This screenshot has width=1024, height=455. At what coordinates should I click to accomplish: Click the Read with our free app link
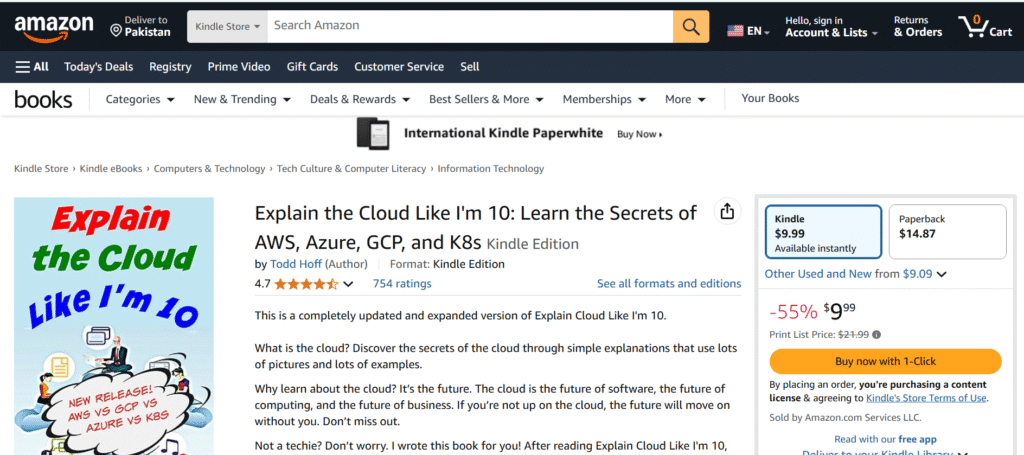pyautogui.click(x=885, y=439)
